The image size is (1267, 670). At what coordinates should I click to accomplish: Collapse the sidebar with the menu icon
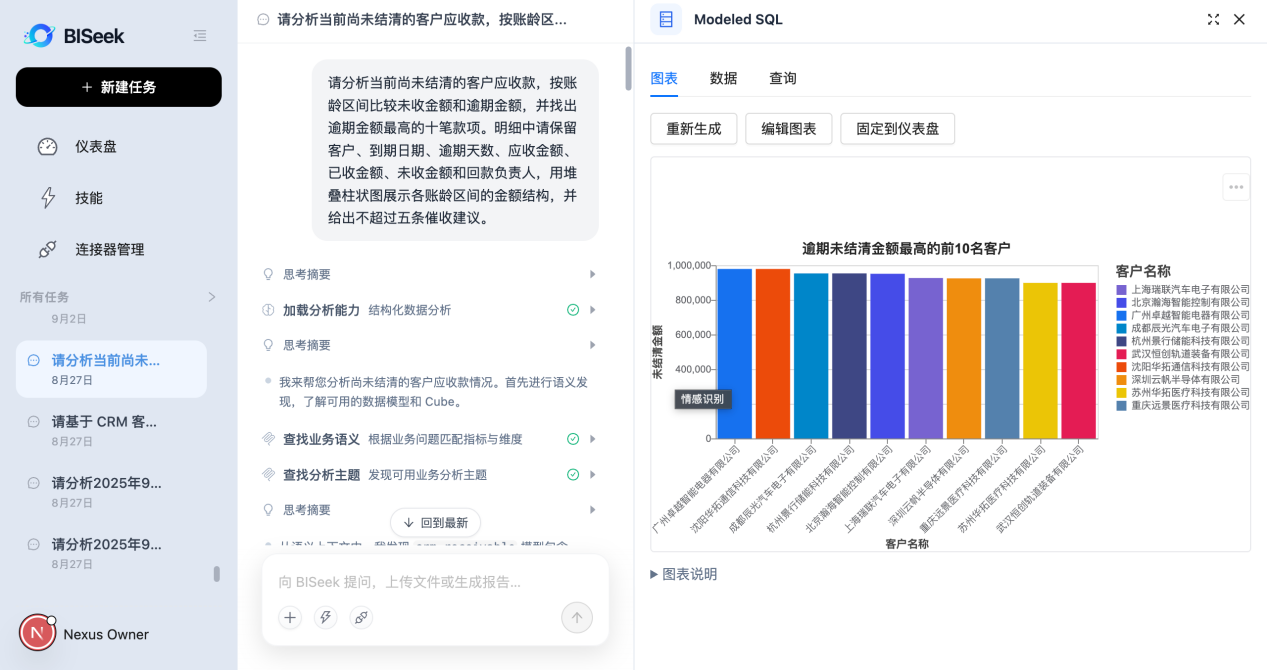click(200, 36)
